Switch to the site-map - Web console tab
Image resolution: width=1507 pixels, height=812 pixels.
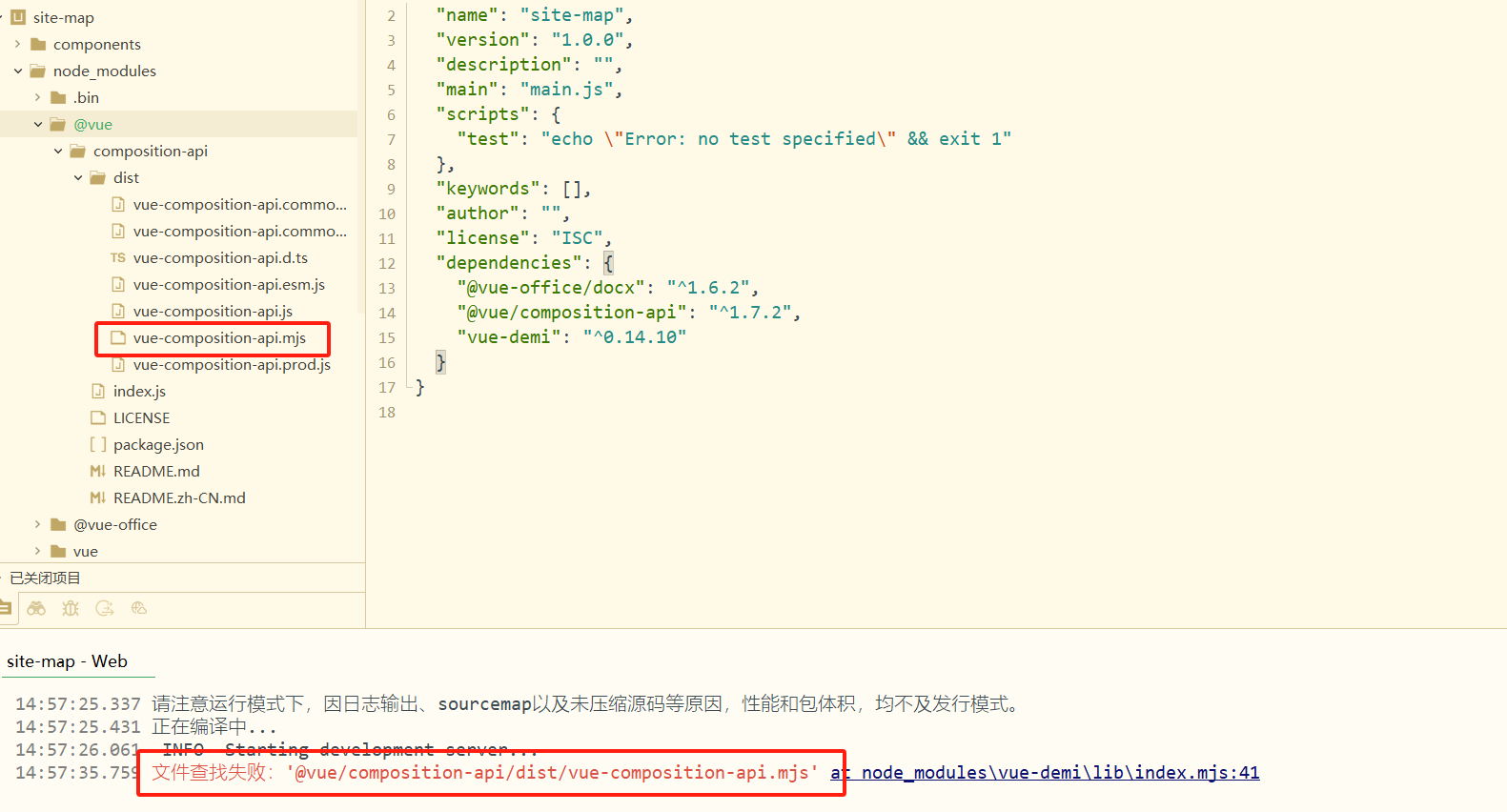click(67, 661)
